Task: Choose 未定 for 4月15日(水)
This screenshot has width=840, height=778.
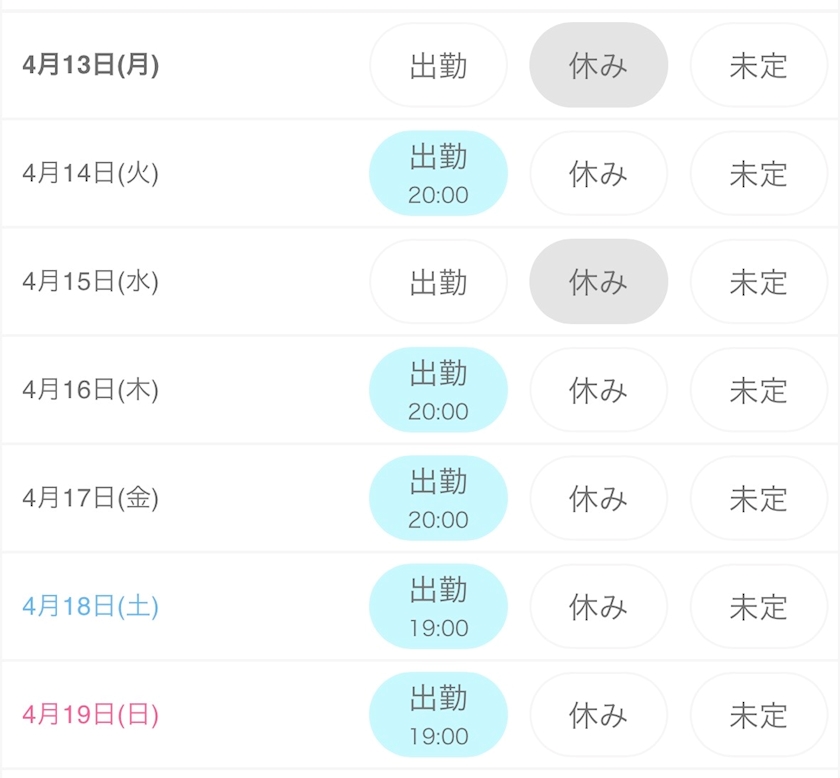Action: (x=758, y=282)
